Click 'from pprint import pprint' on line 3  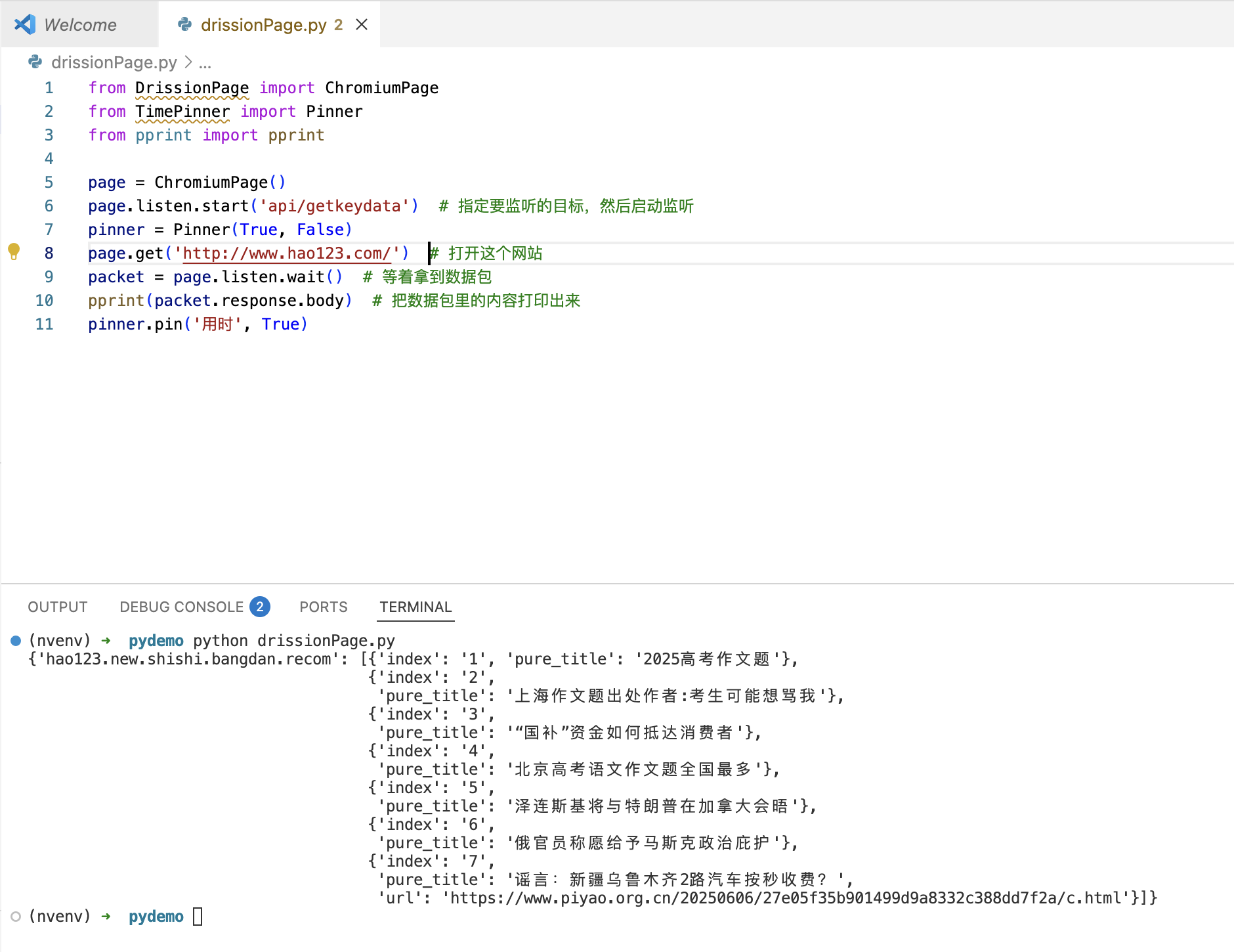pos(206,135)
